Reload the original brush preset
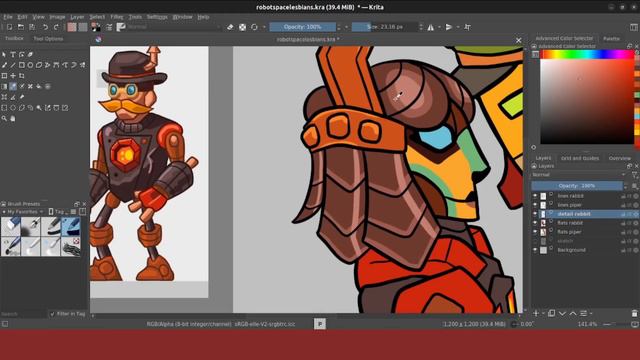 pyautogui.click(x=254, y=27)
